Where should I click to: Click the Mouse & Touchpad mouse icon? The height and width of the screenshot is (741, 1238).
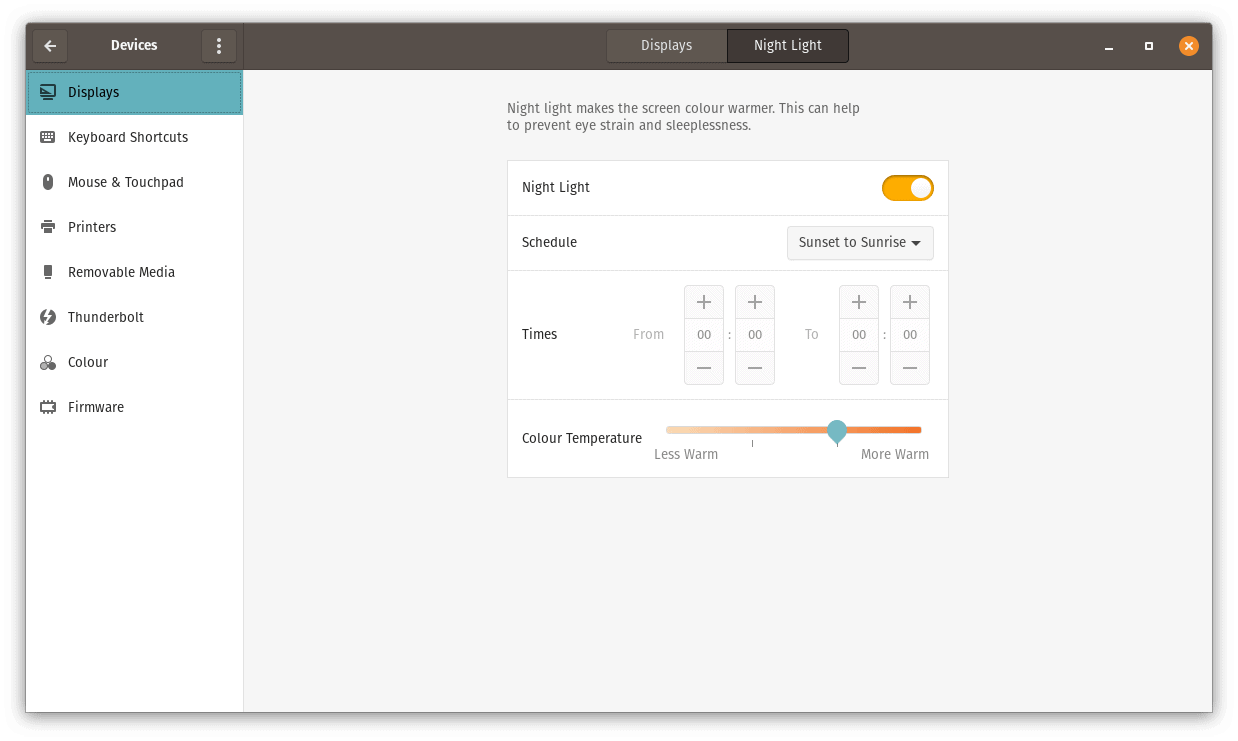[47, 182]
